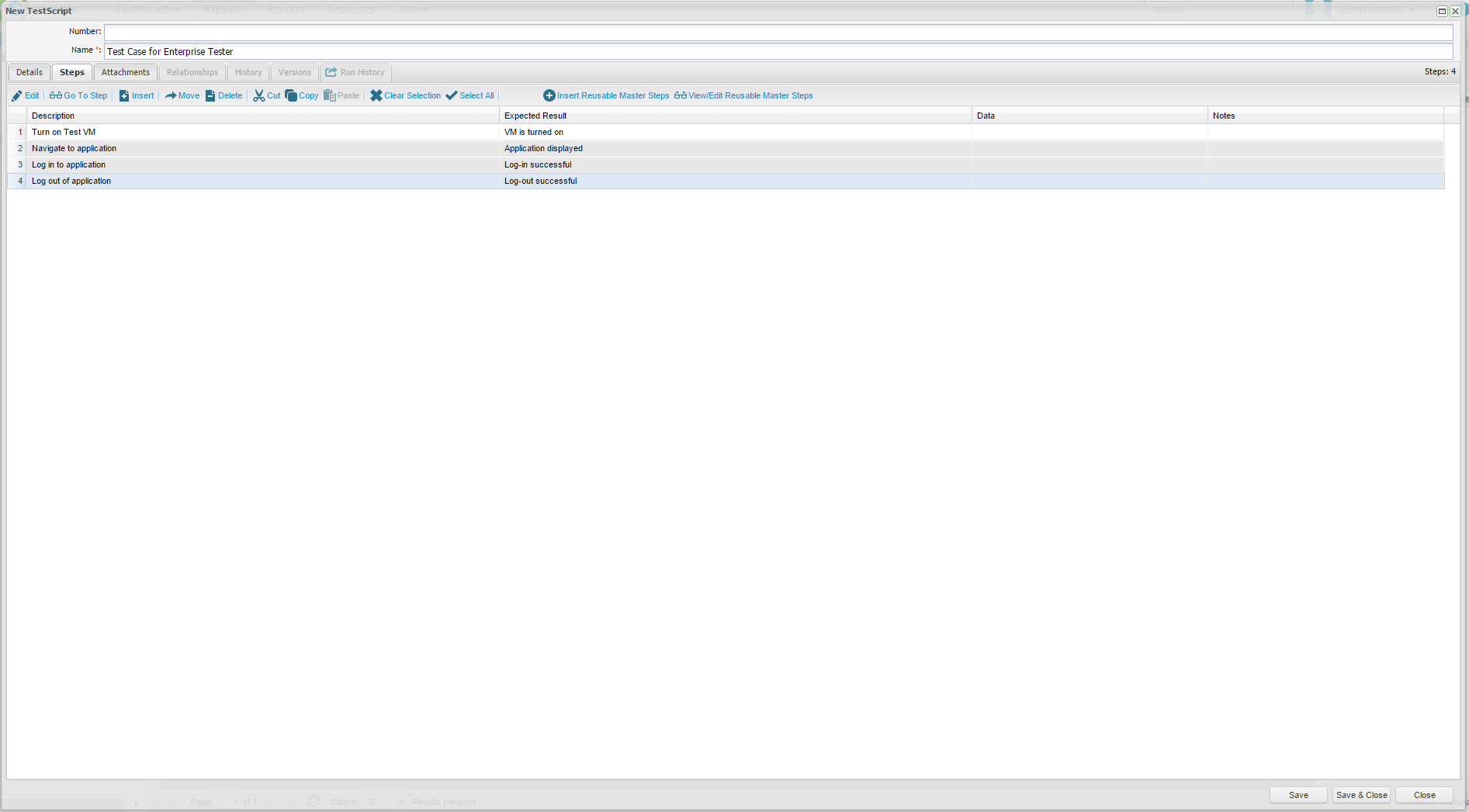Copy the selected step using the Copy icon
The image size is (1469, 812).
(x=291, y=95)
